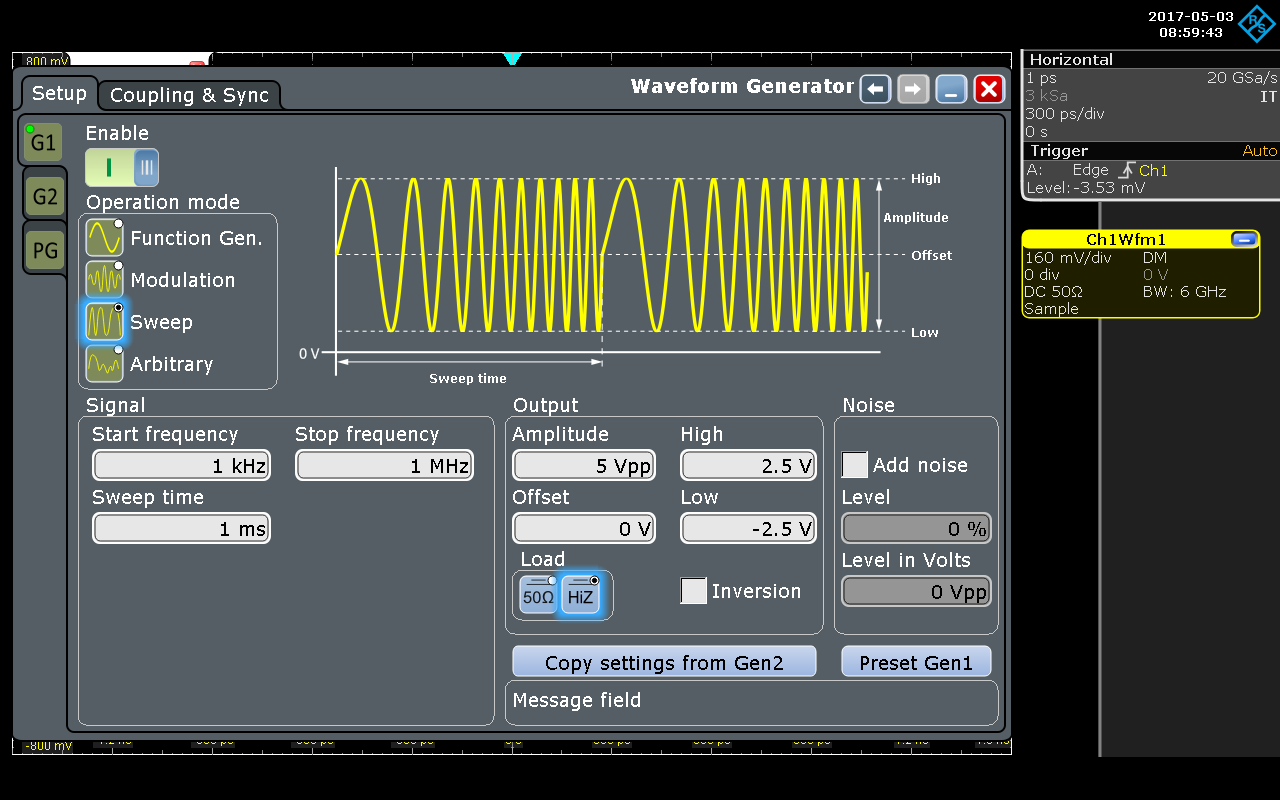
Task: Open the G2 generator tab
Action: 45,196
